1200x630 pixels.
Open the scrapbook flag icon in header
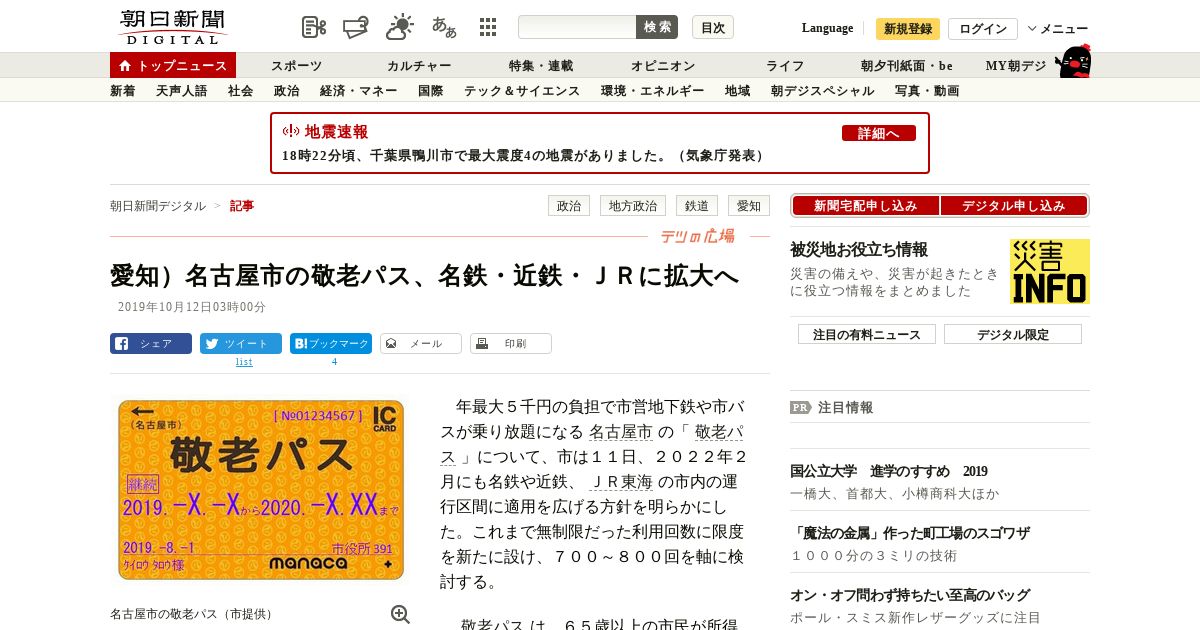tap(356, 27)
